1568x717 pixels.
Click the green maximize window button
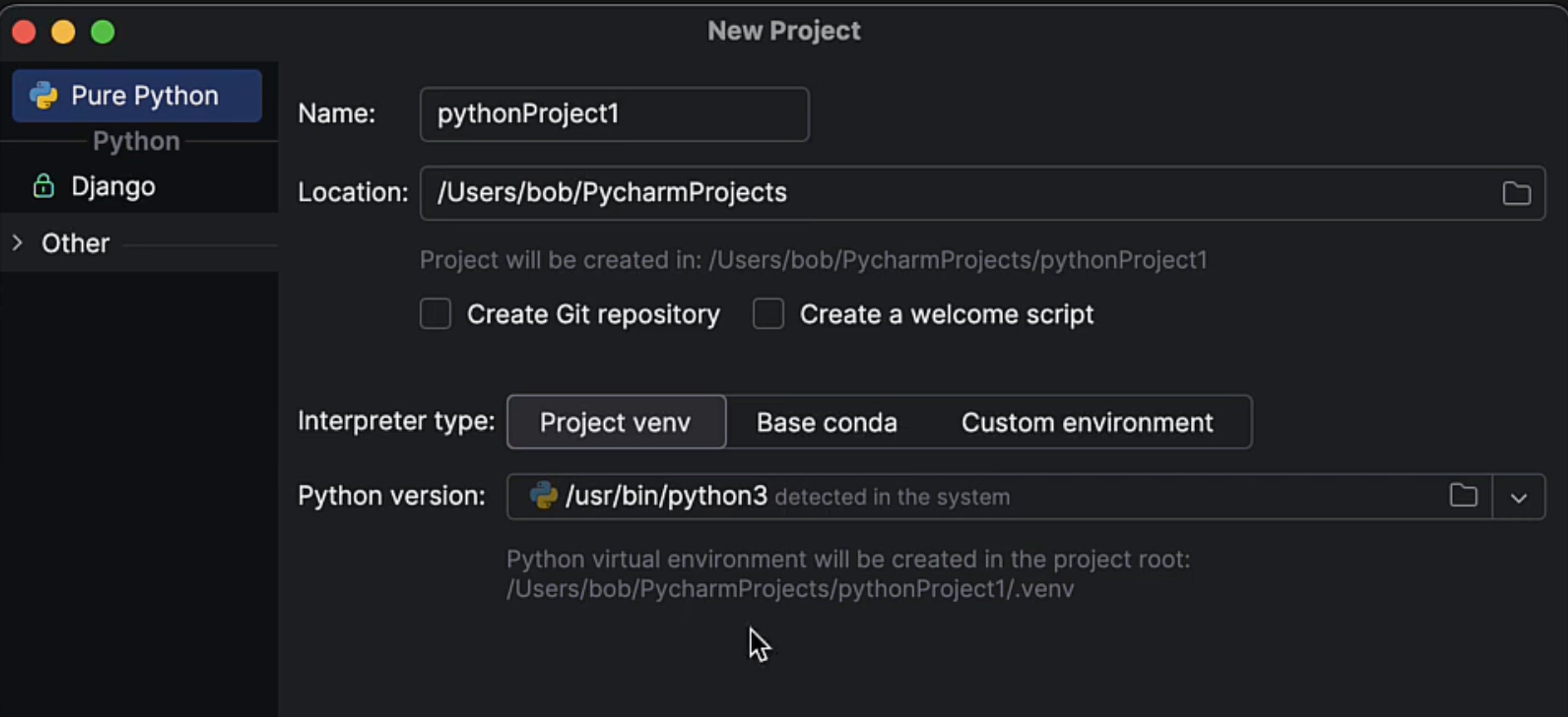point(103,32)
